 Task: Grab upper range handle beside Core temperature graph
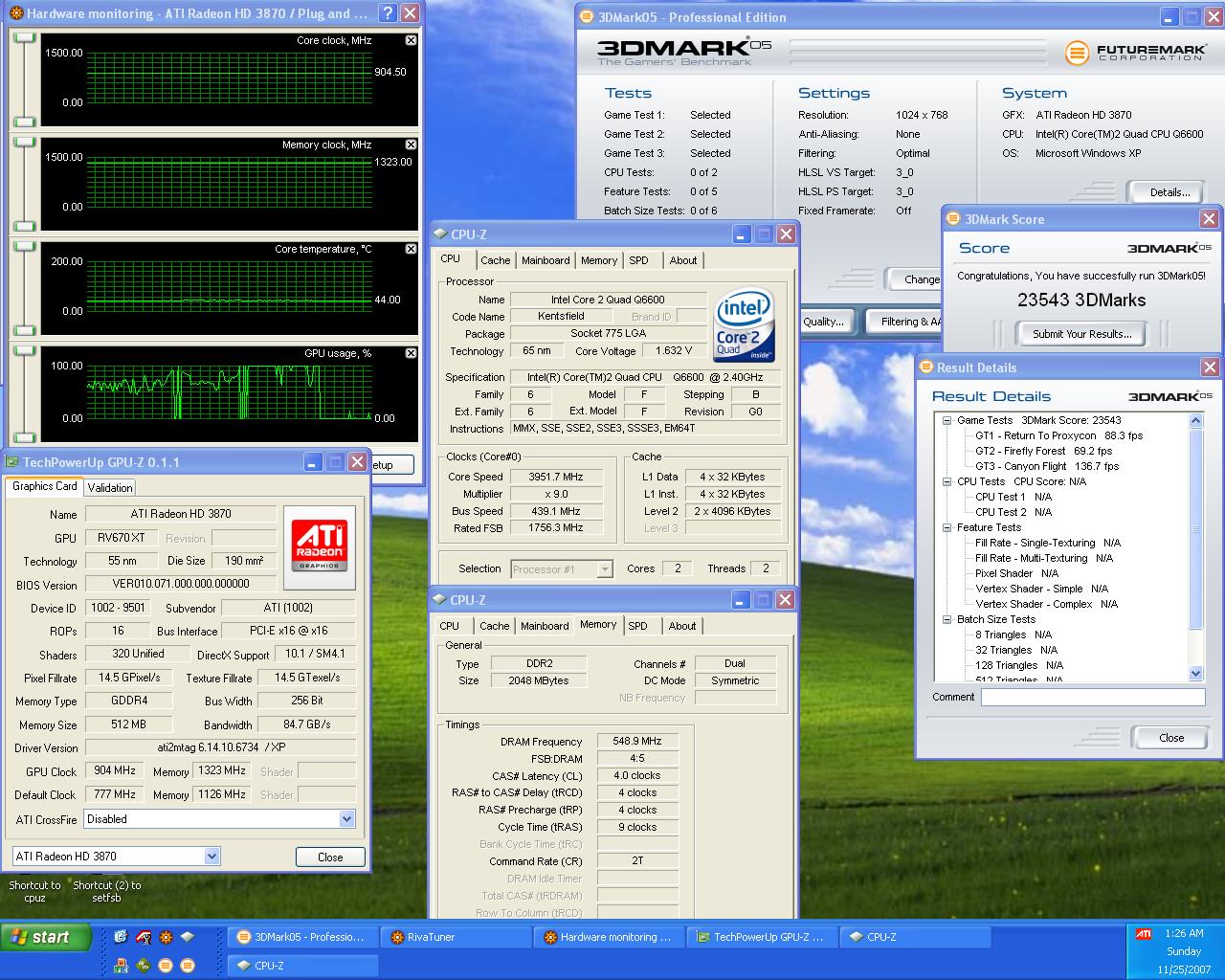tap(25, 246)
